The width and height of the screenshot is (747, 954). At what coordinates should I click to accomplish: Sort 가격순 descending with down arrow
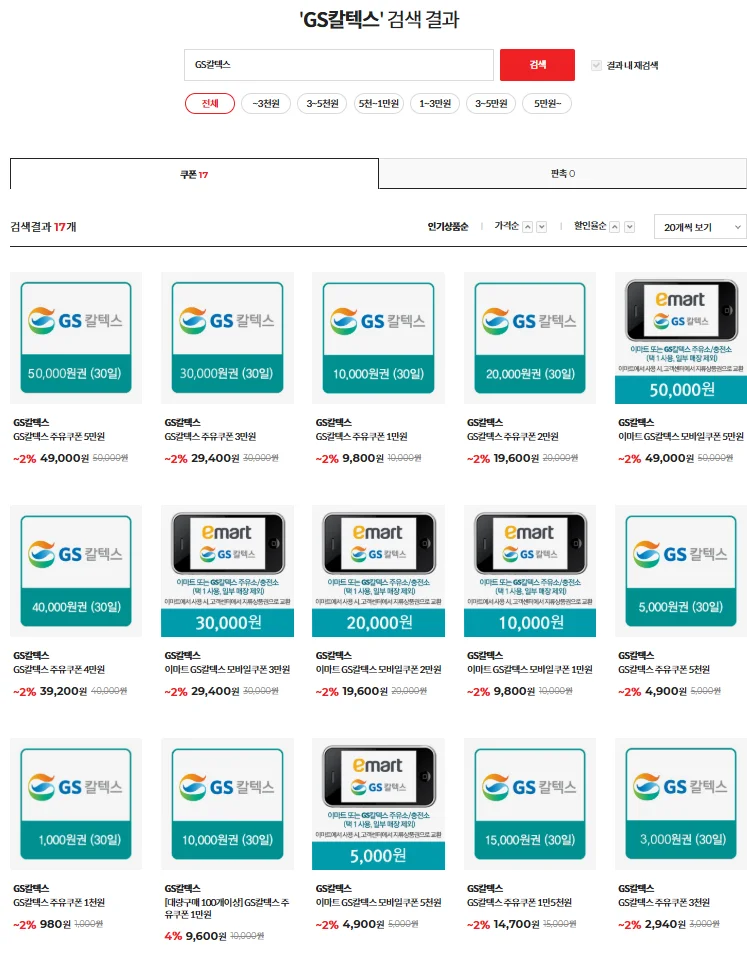(x=541, y=227)
